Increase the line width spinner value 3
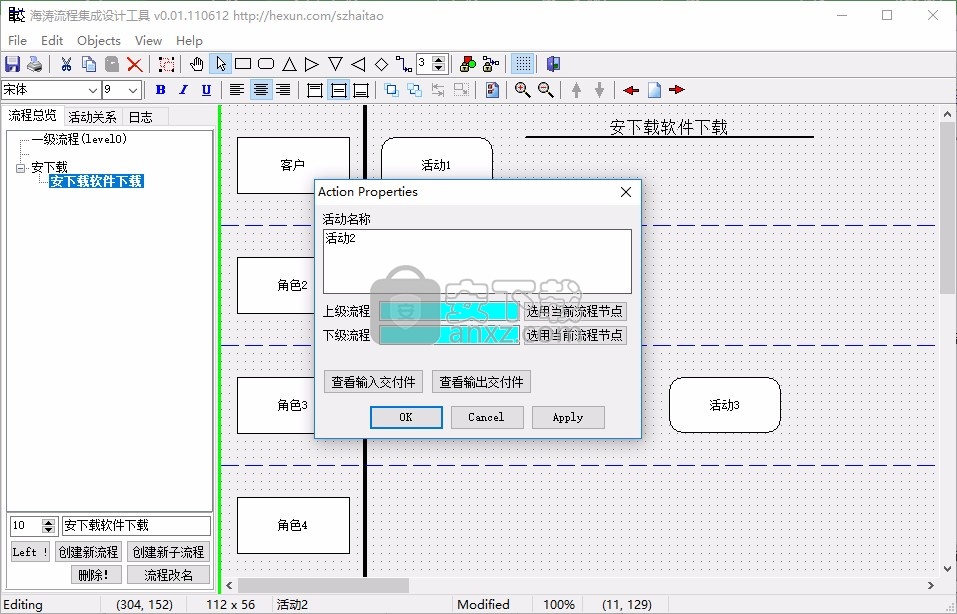The image size is (957, 614). [438, 60]
